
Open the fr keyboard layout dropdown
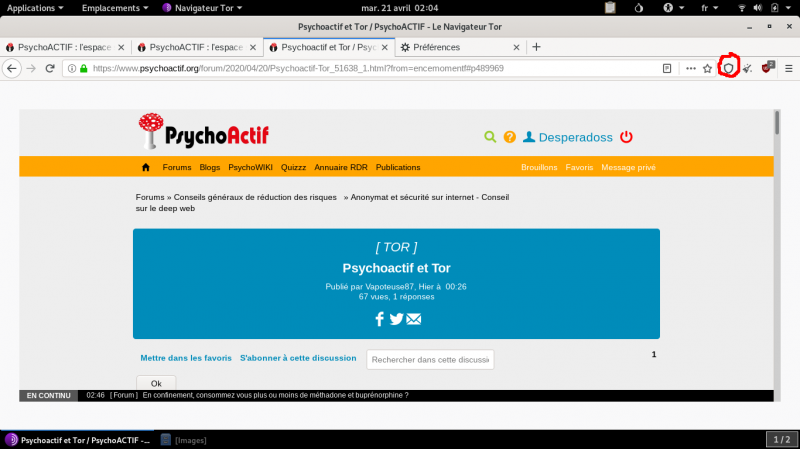coord(711,7)
